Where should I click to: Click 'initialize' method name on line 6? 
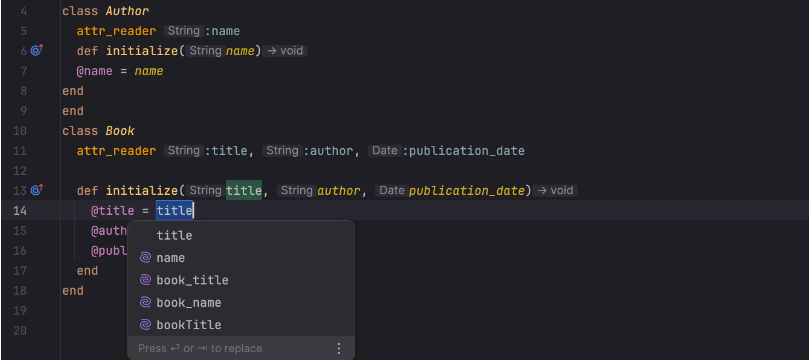pyautogui.click(x=142, y=51)
